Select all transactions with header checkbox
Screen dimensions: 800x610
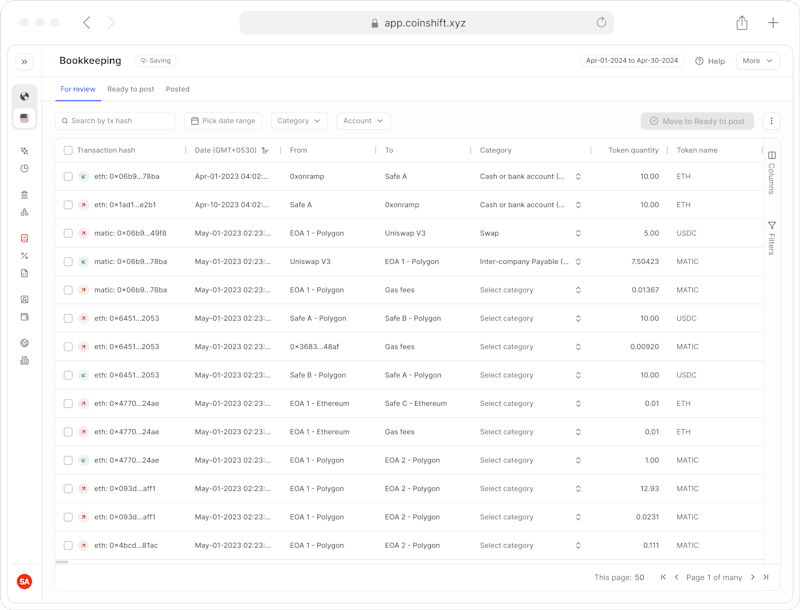coord(68,150)
